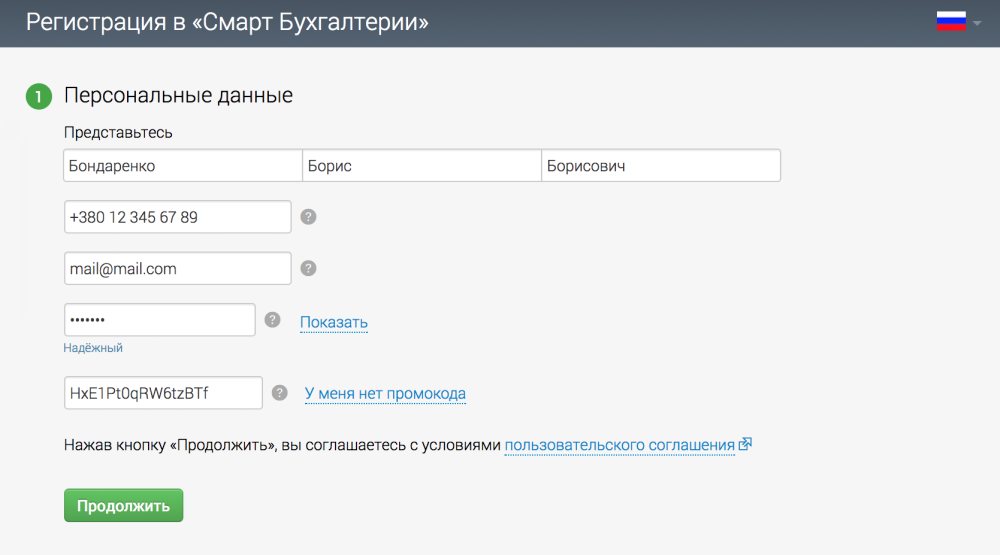Viewport: 1000px width, 555px height.
Task: Open the Russian flag language selector
Action: pyautogui.click(x=958, y=22)
